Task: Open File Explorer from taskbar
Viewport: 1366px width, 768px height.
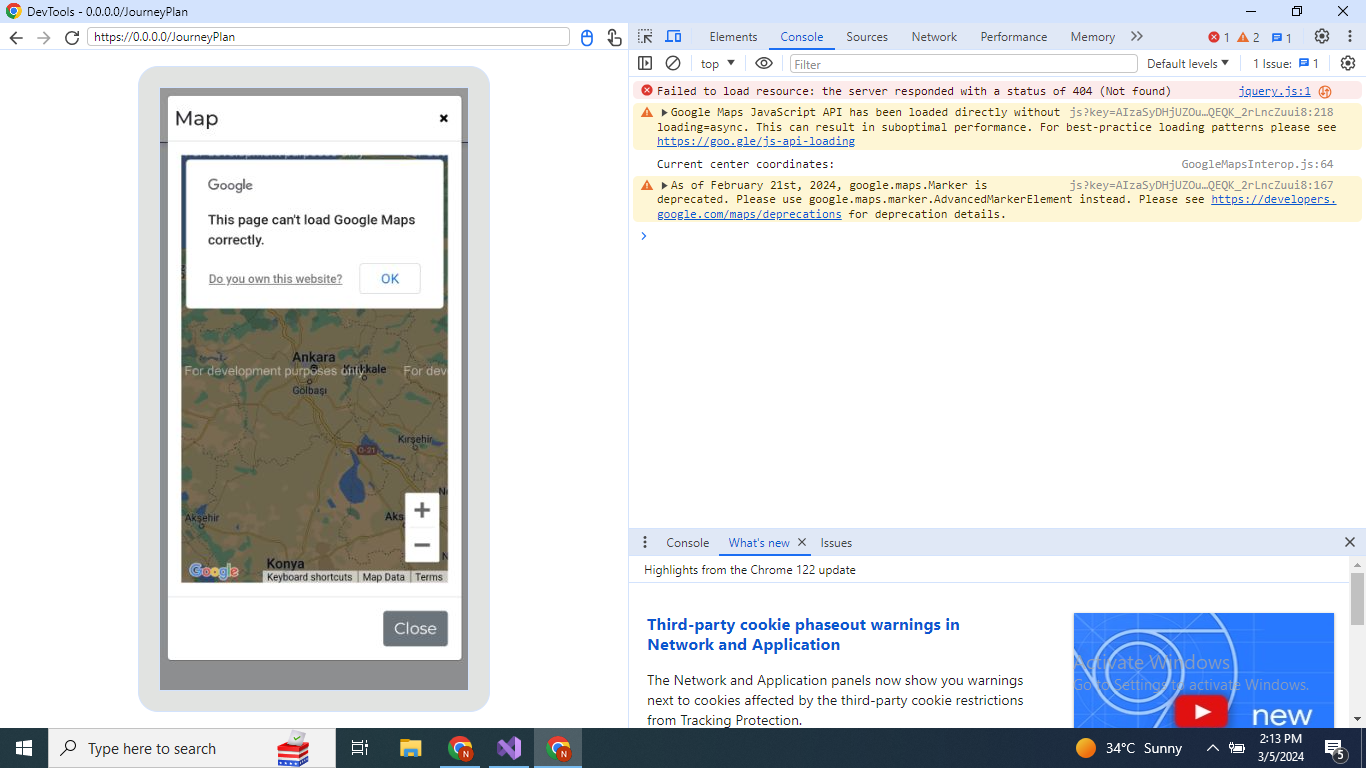Action: click(x=411, y=748)
